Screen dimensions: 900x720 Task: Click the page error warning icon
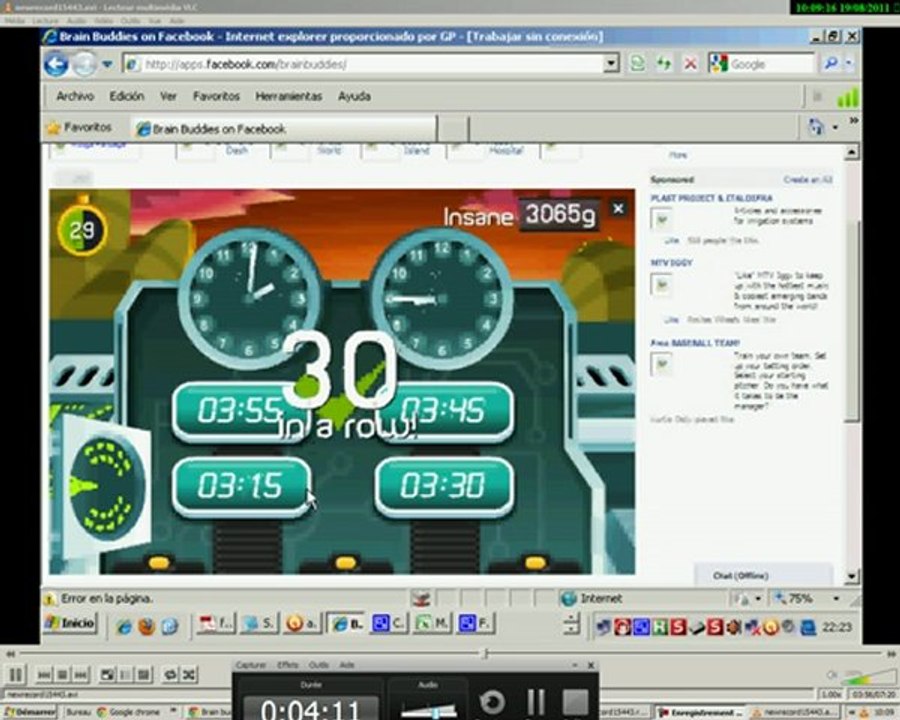(50, 599)
